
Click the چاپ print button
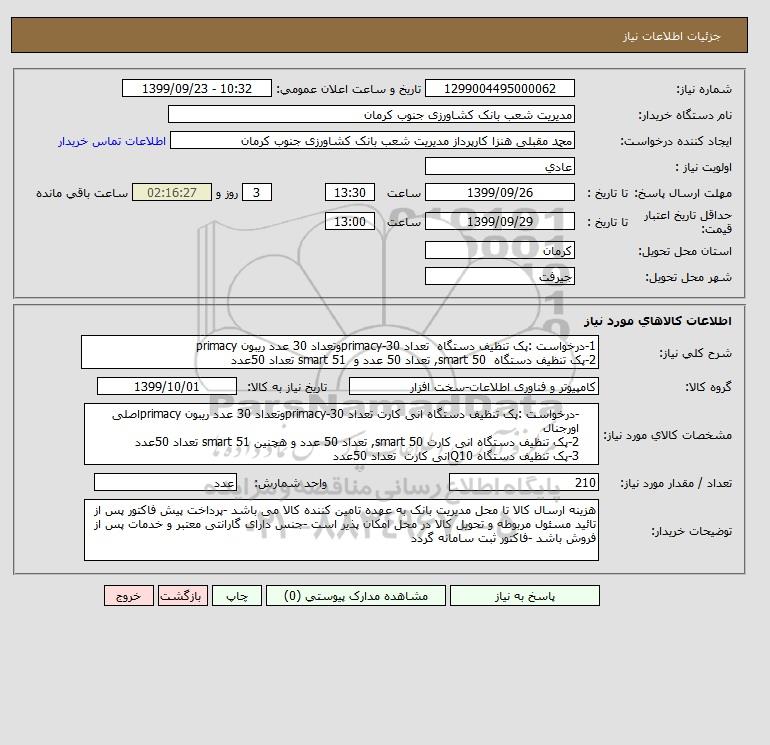pos(237,596)
